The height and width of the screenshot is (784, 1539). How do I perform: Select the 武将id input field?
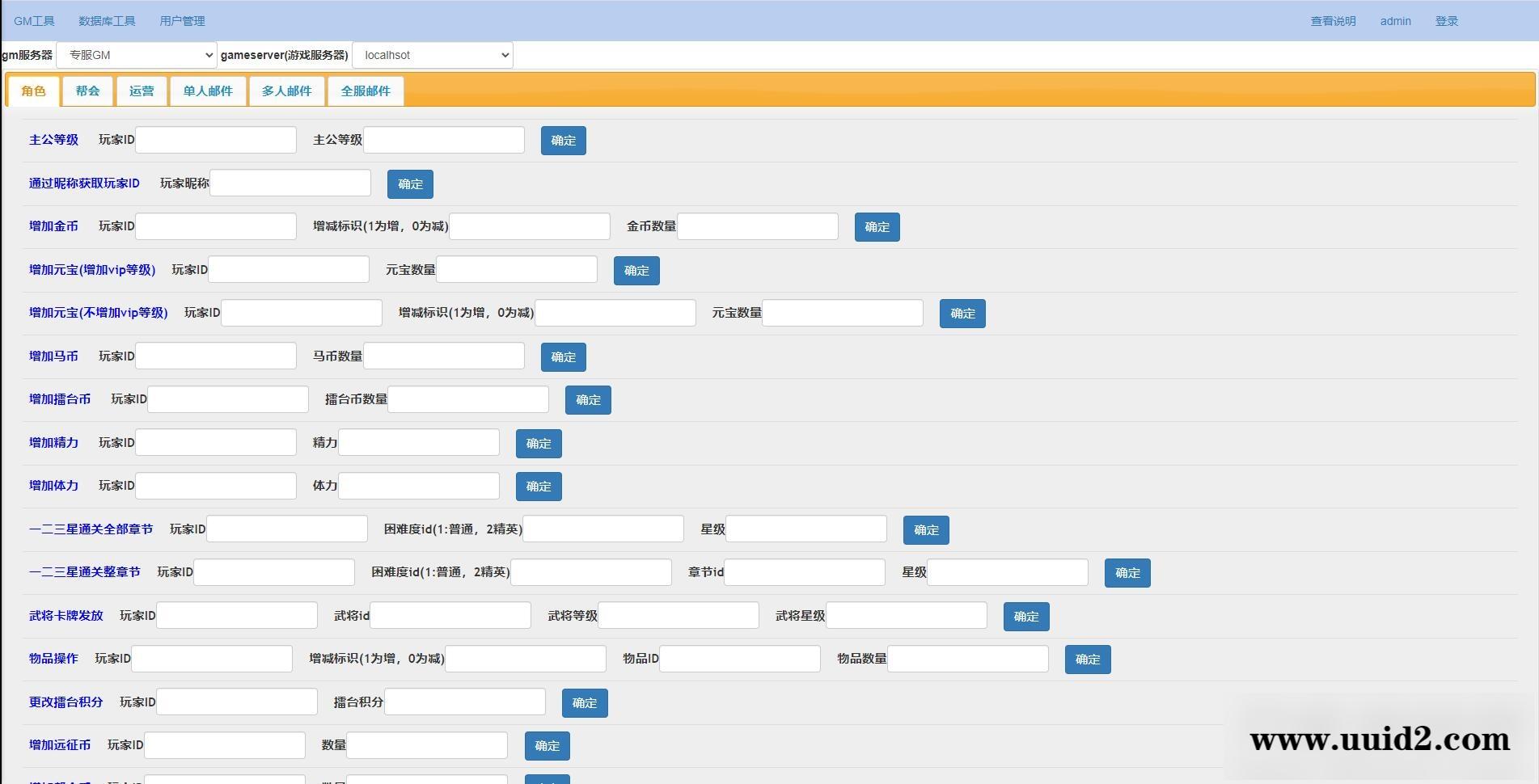[x=450, y=615]
